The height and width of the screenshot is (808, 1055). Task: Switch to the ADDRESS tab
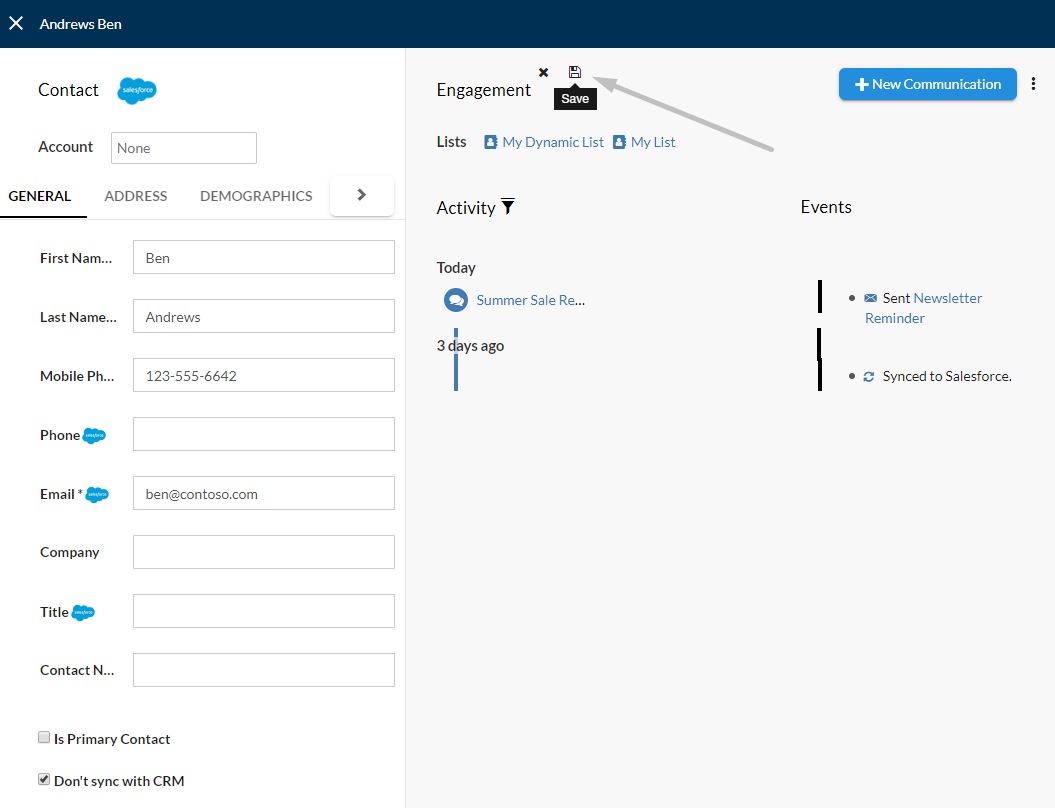pos(136,196)
